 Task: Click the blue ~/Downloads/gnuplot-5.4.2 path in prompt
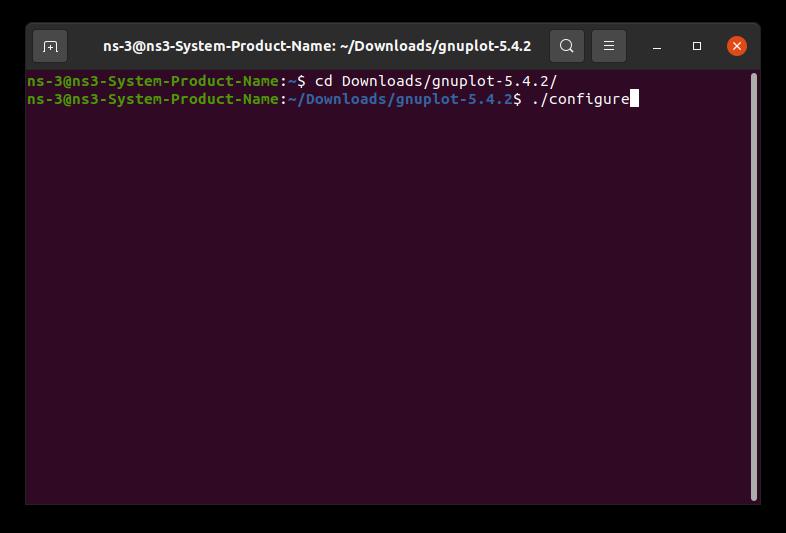coord(400,99)
